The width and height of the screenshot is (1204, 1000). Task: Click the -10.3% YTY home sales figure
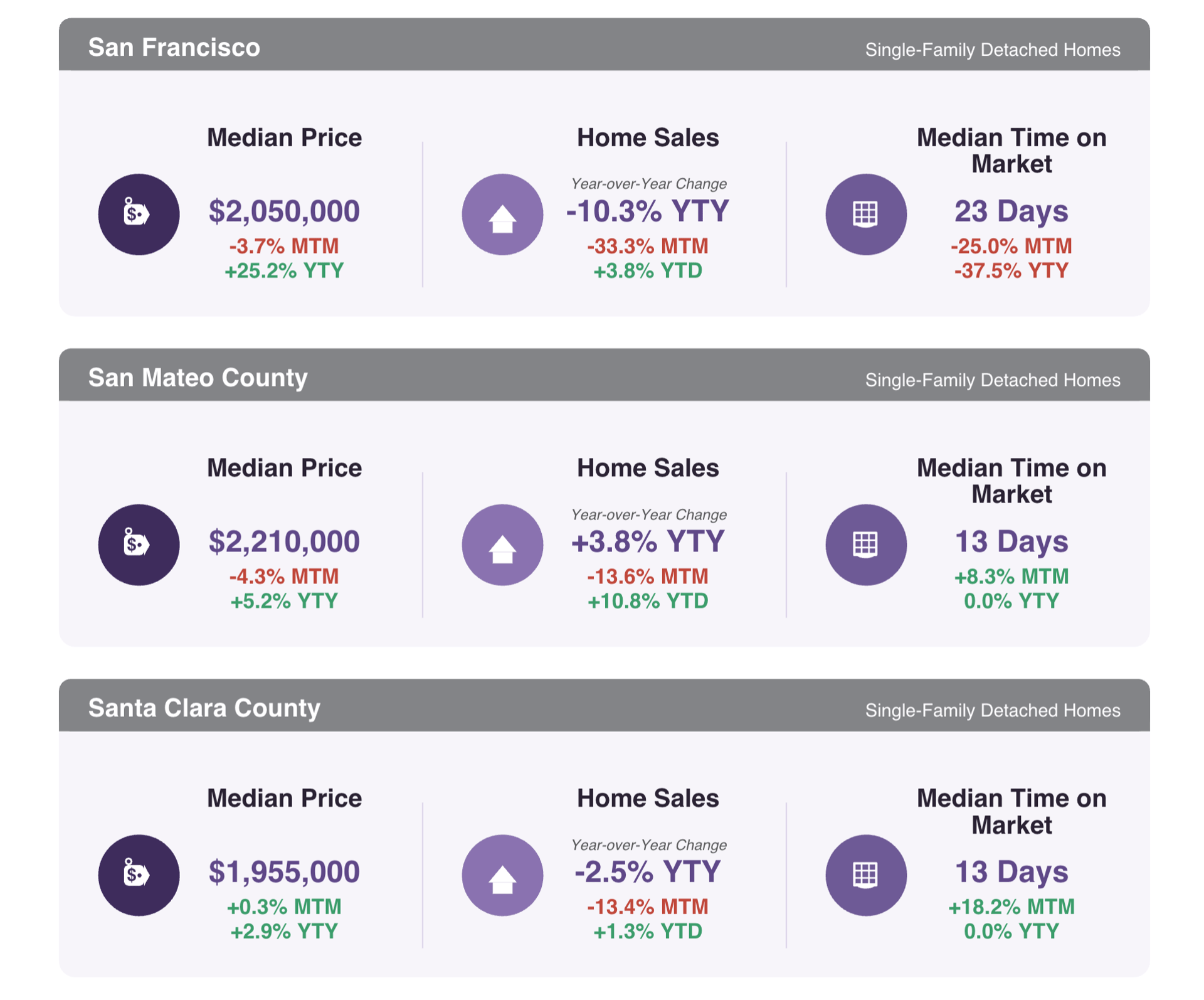[x=647, y=211]
